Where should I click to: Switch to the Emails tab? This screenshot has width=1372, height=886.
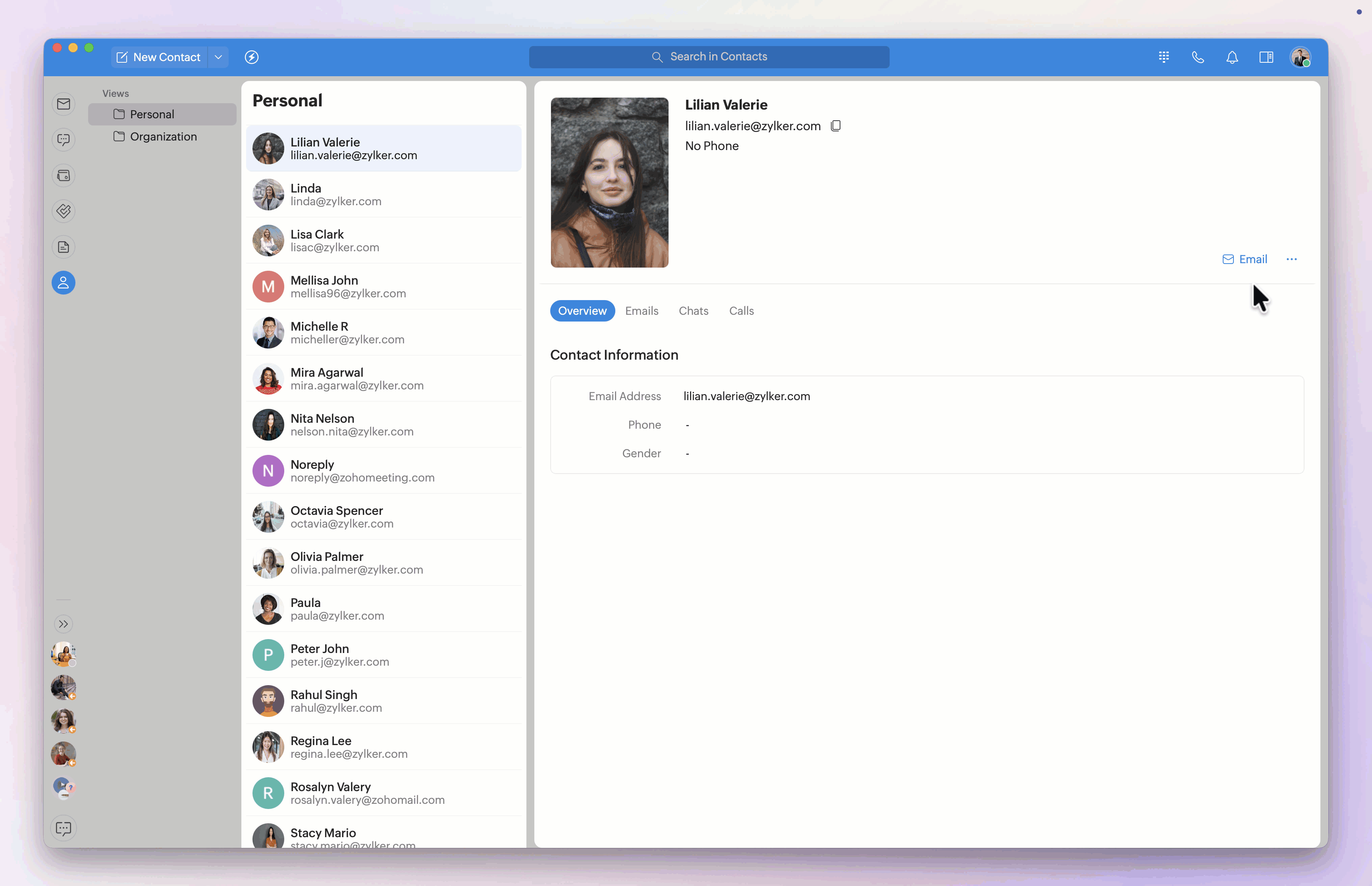click(x=642, y=311)
